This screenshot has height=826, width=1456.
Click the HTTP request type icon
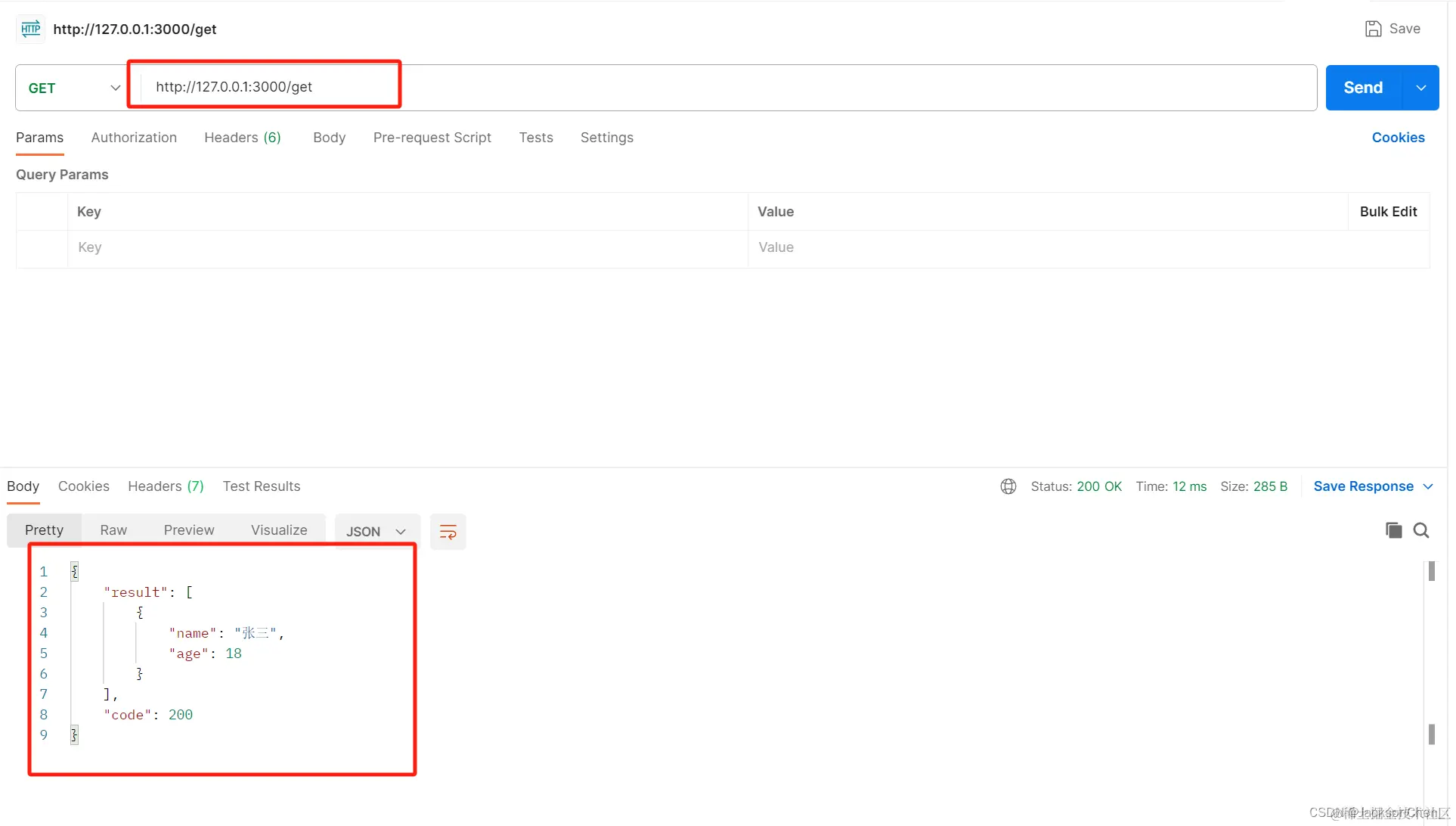coord(31,29)
